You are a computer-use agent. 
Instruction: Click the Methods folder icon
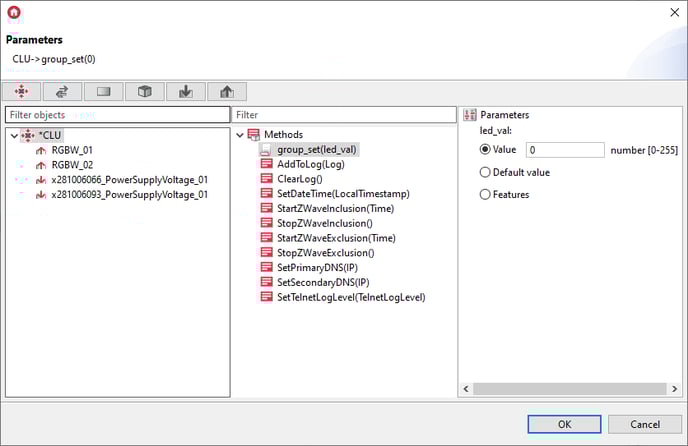254,134
